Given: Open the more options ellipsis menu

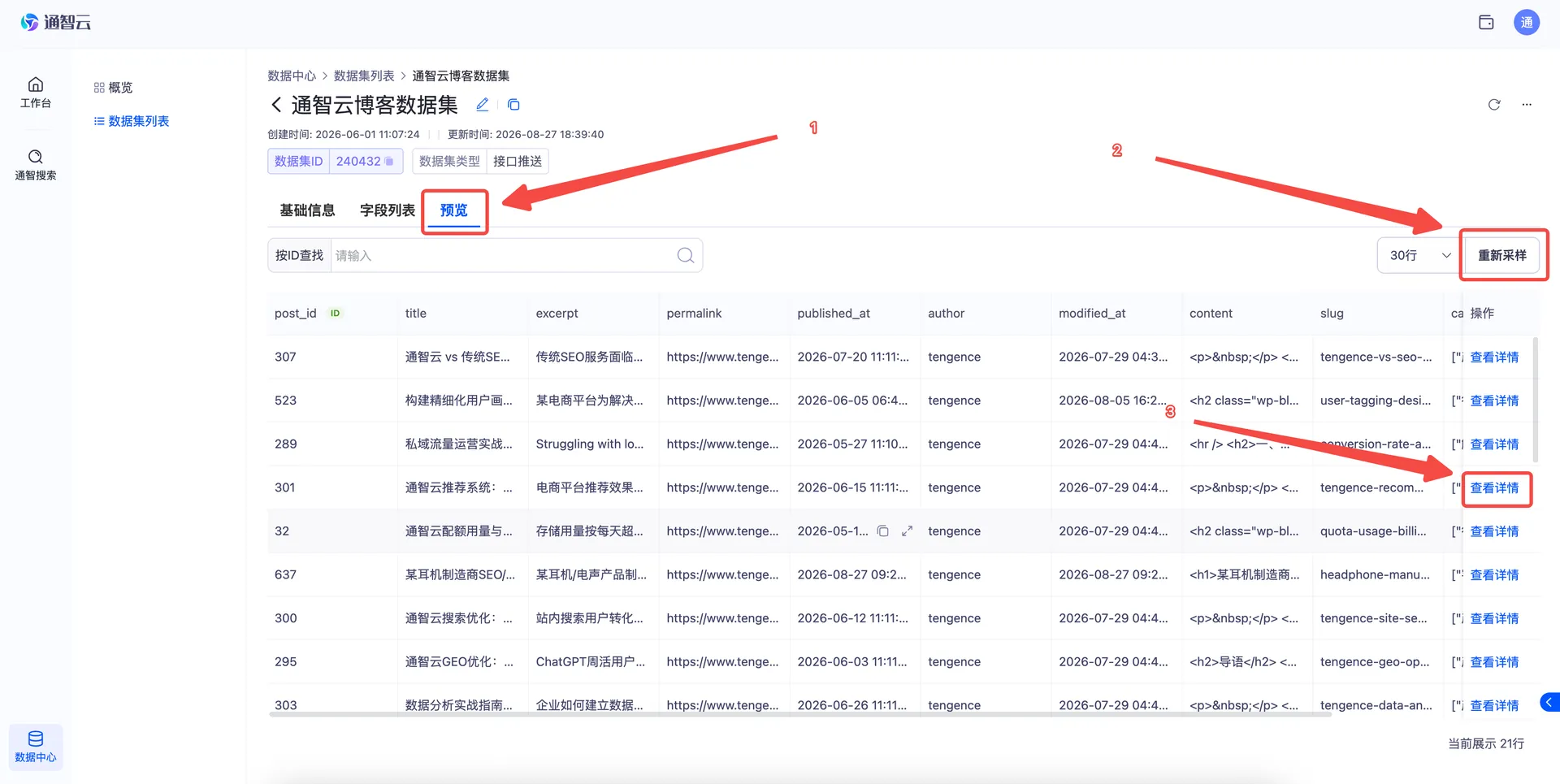Looking at the screenshot, I should [1527, 105].
